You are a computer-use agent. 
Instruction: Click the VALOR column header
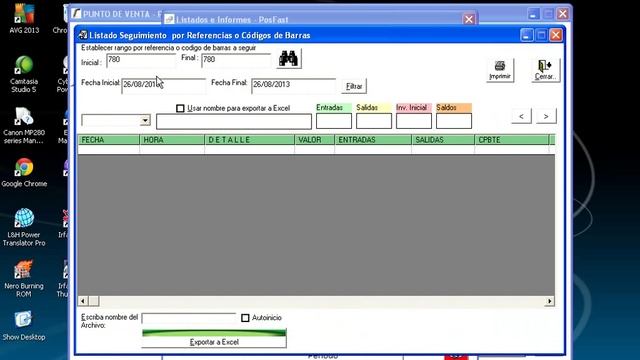(314, 140)
